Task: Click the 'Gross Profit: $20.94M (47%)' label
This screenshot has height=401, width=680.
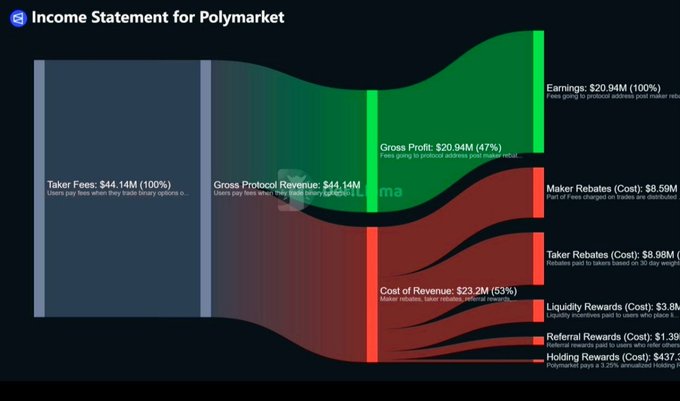Action: tap(441, 147)
